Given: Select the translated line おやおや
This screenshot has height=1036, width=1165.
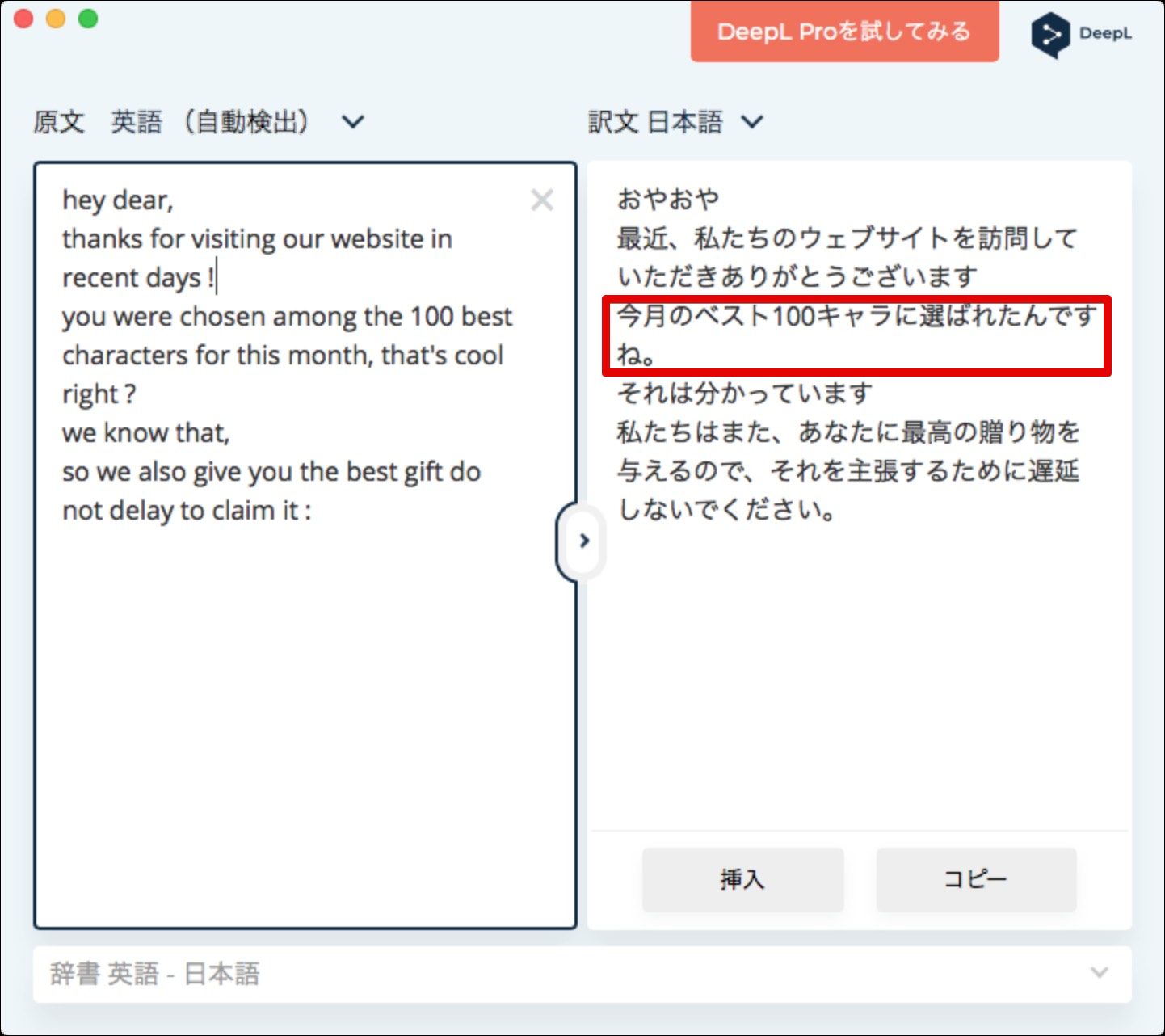Looking at the screenshot, I should click(668, 199).
